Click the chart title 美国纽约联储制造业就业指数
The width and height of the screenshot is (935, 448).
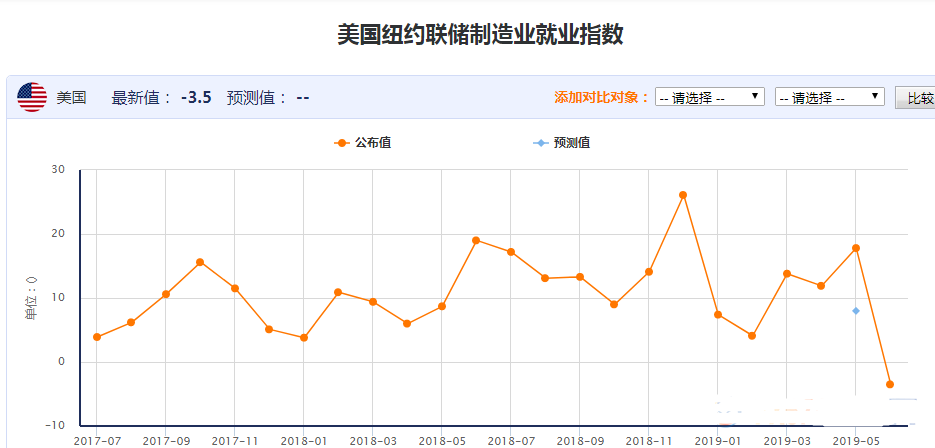(x=480, y=34)
